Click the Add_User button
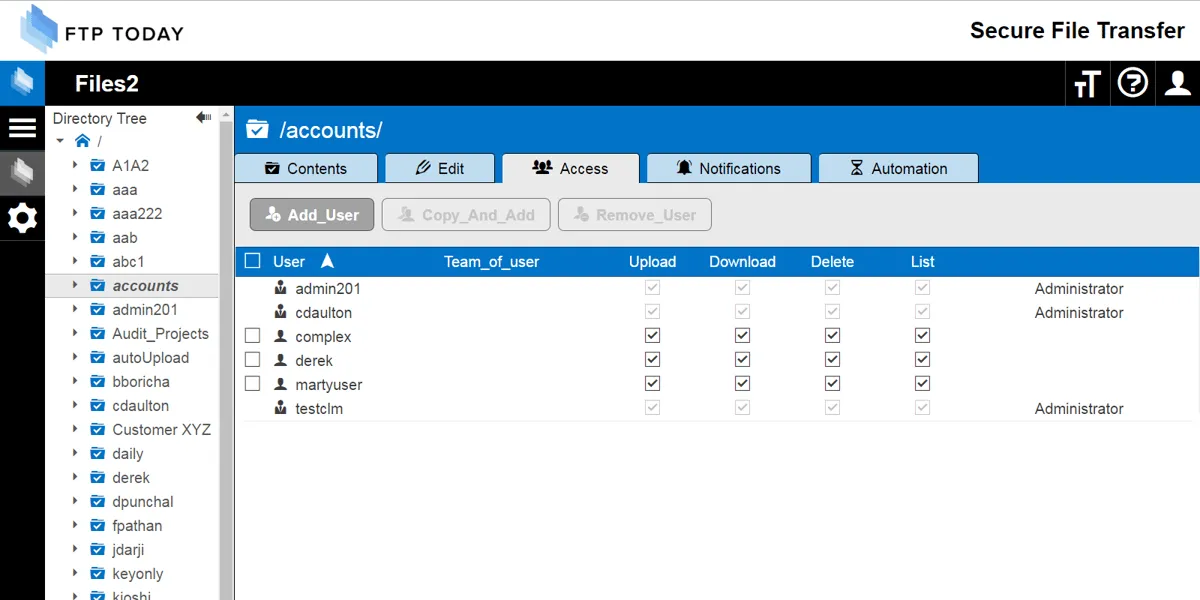 (312, 215)
